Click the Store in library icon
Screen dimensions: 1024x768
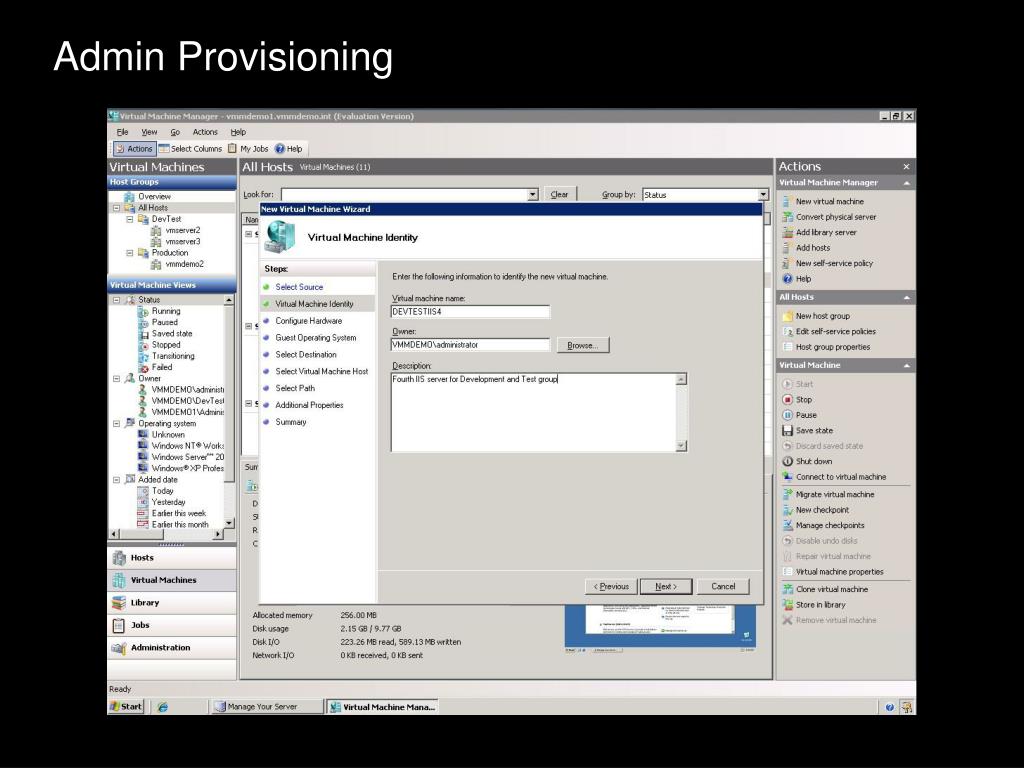click(x=788, y=605)
